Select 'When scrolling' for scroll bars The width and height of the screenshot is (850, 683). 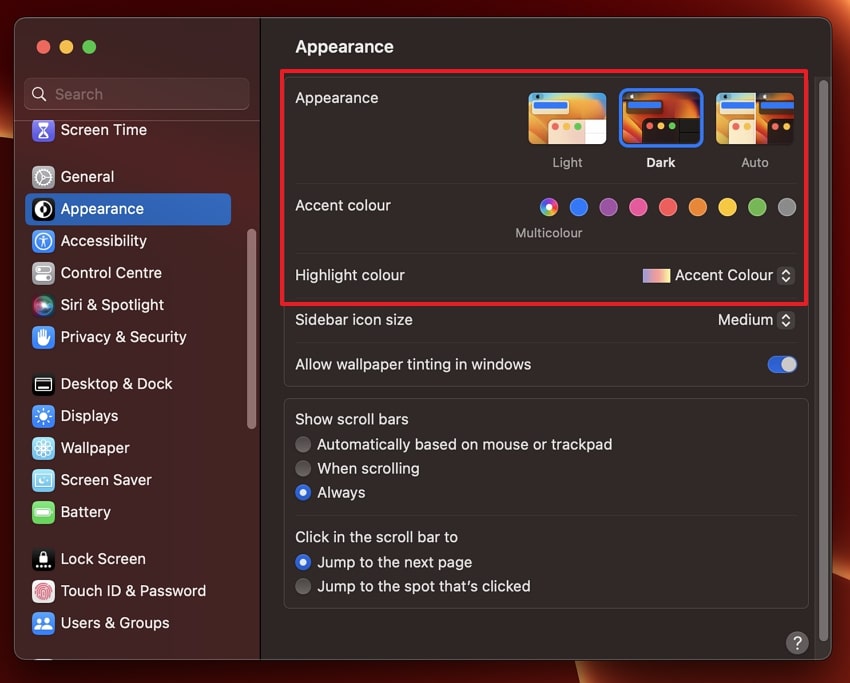[x=303, y=468]
